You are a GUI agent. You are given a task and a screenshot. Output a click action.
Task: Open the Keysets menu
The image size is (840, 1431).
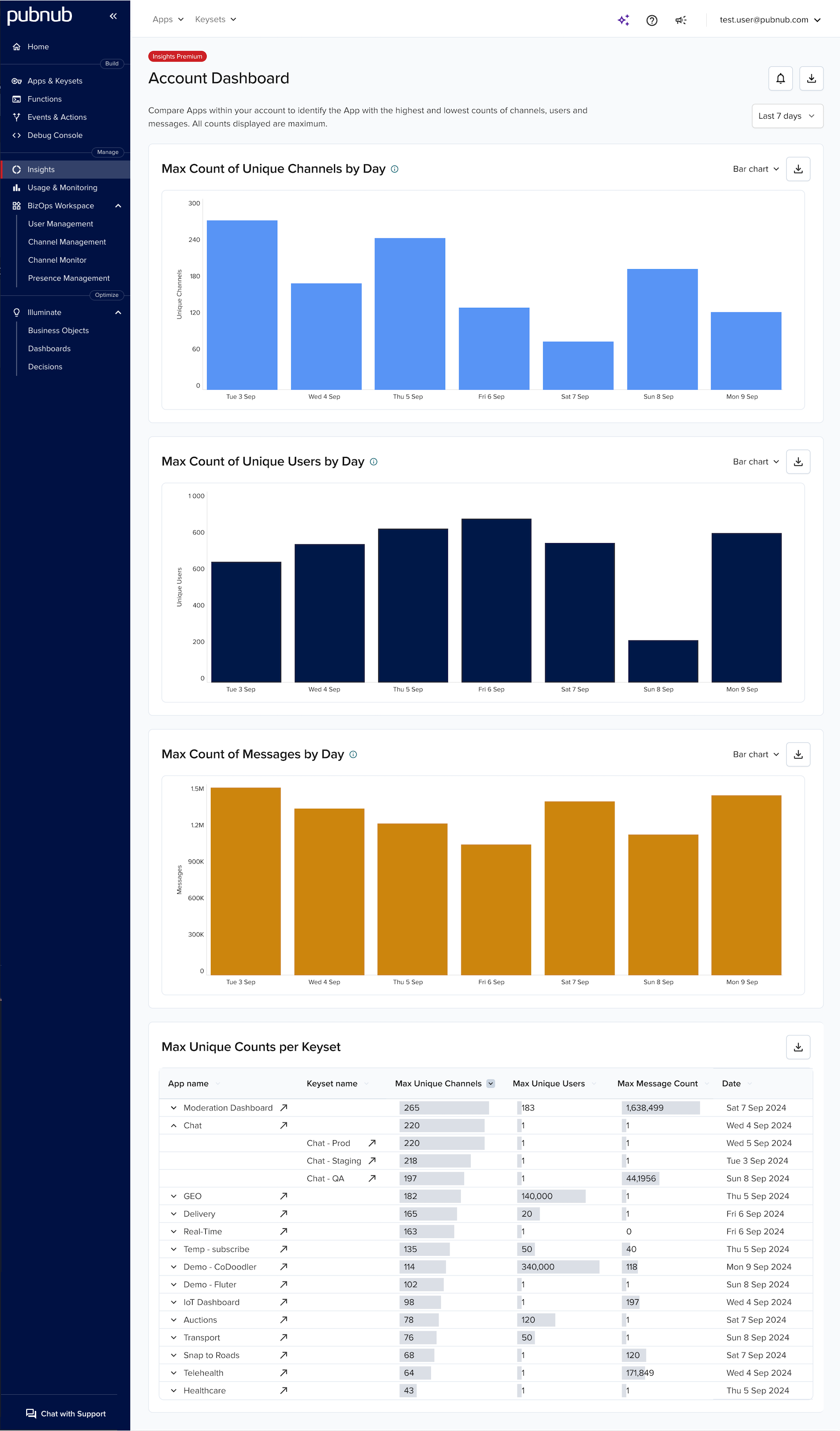tap(215, 19)
